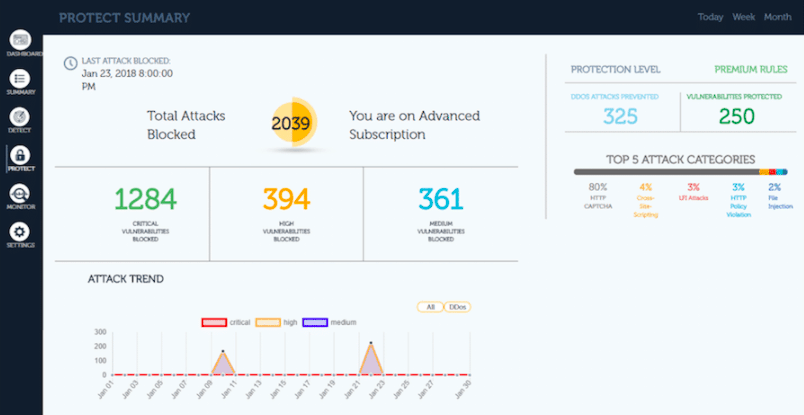Filter attack trend by DDos
The height and width of the screenshot is (415, 804).
(457, 307)
